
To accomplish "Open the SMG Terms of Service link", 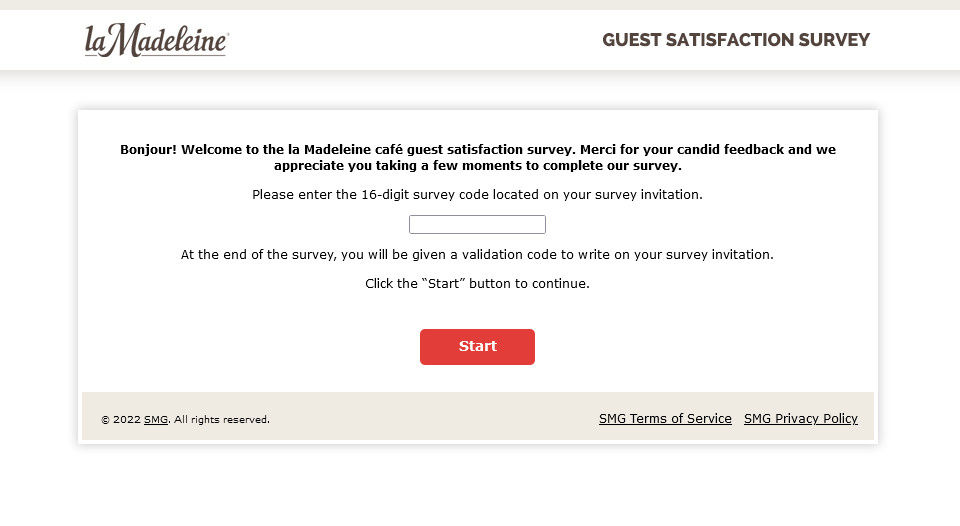I will pyautogui.click(x=665, y=418).
